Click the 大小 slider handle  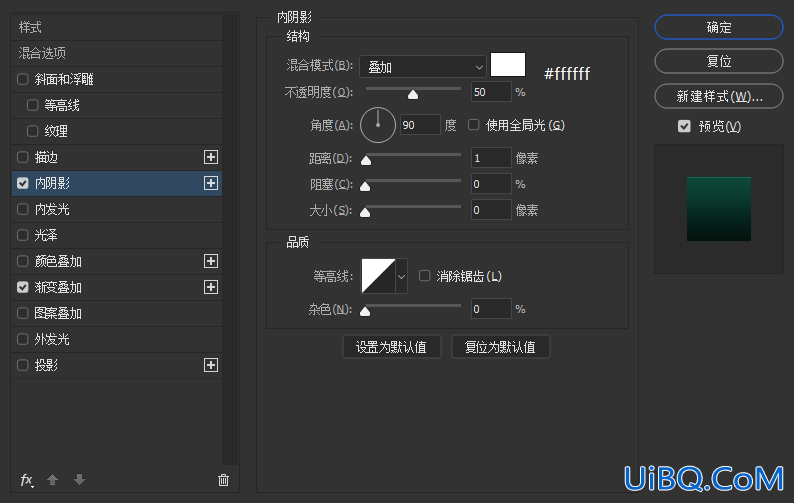(x=365, y=212)
